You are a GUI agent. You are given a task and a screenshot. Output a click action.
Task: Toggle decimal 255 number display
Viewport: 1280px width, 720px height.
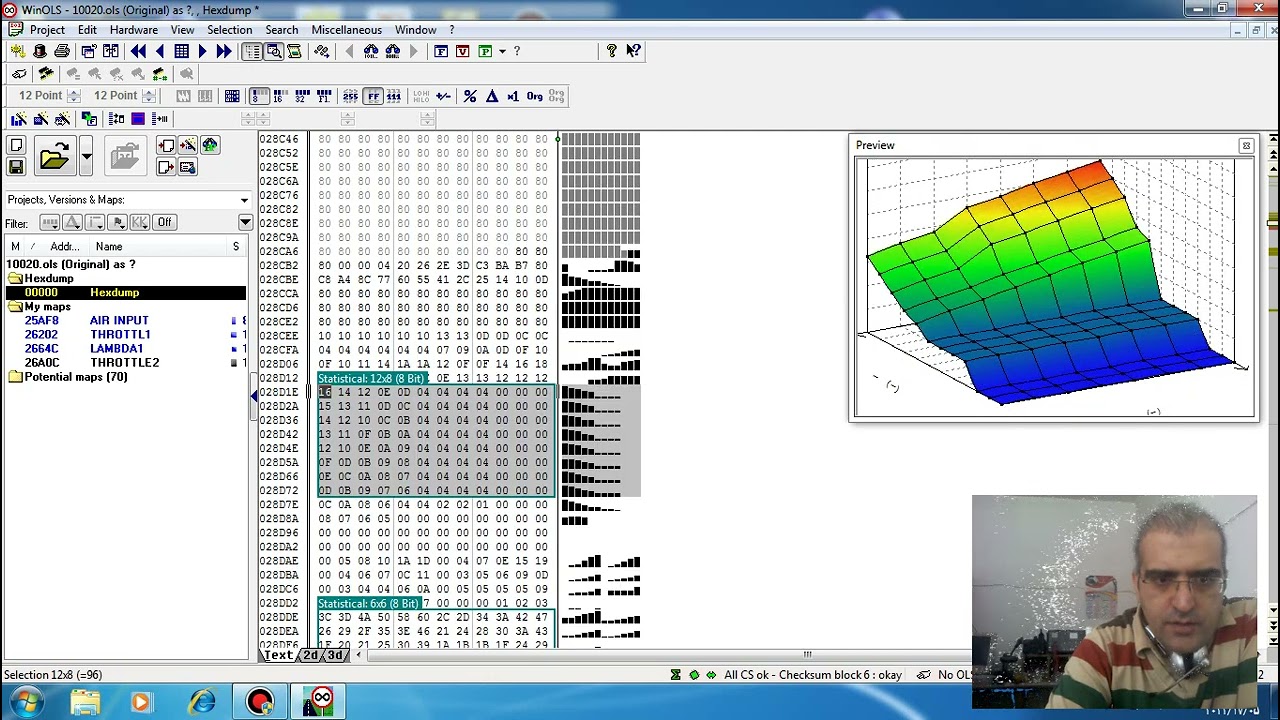pyautogui.click(x=350, y=96)
